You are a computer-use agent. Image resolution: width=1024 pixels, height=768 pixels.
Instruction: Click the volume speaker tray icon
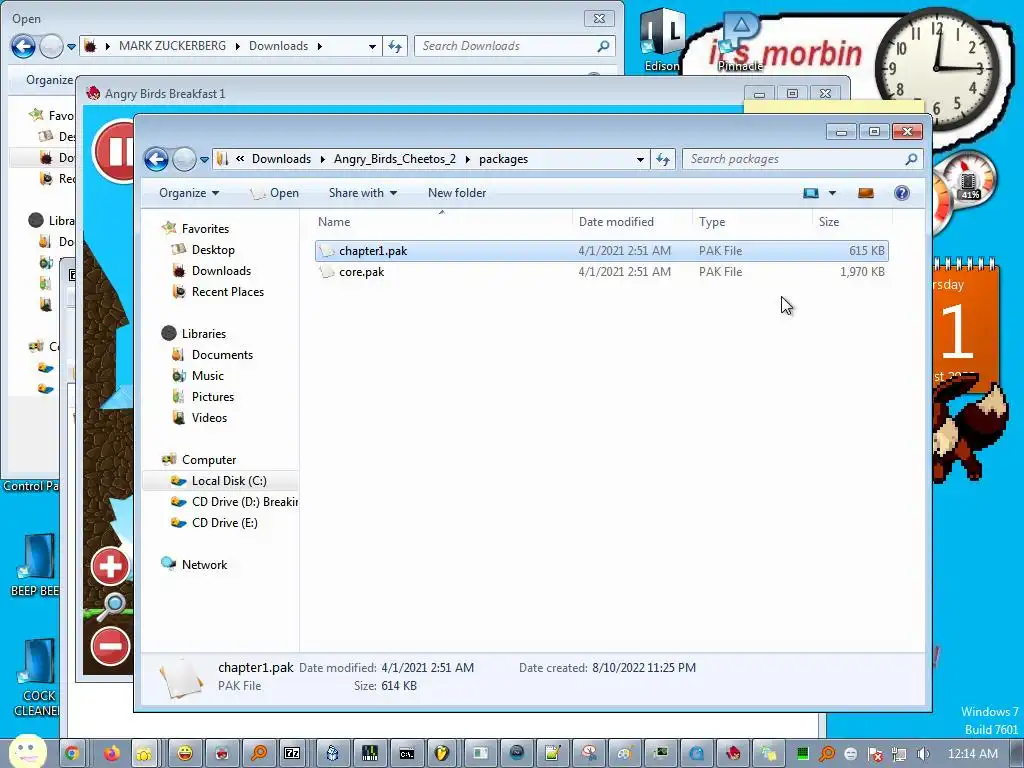[923, 754]
